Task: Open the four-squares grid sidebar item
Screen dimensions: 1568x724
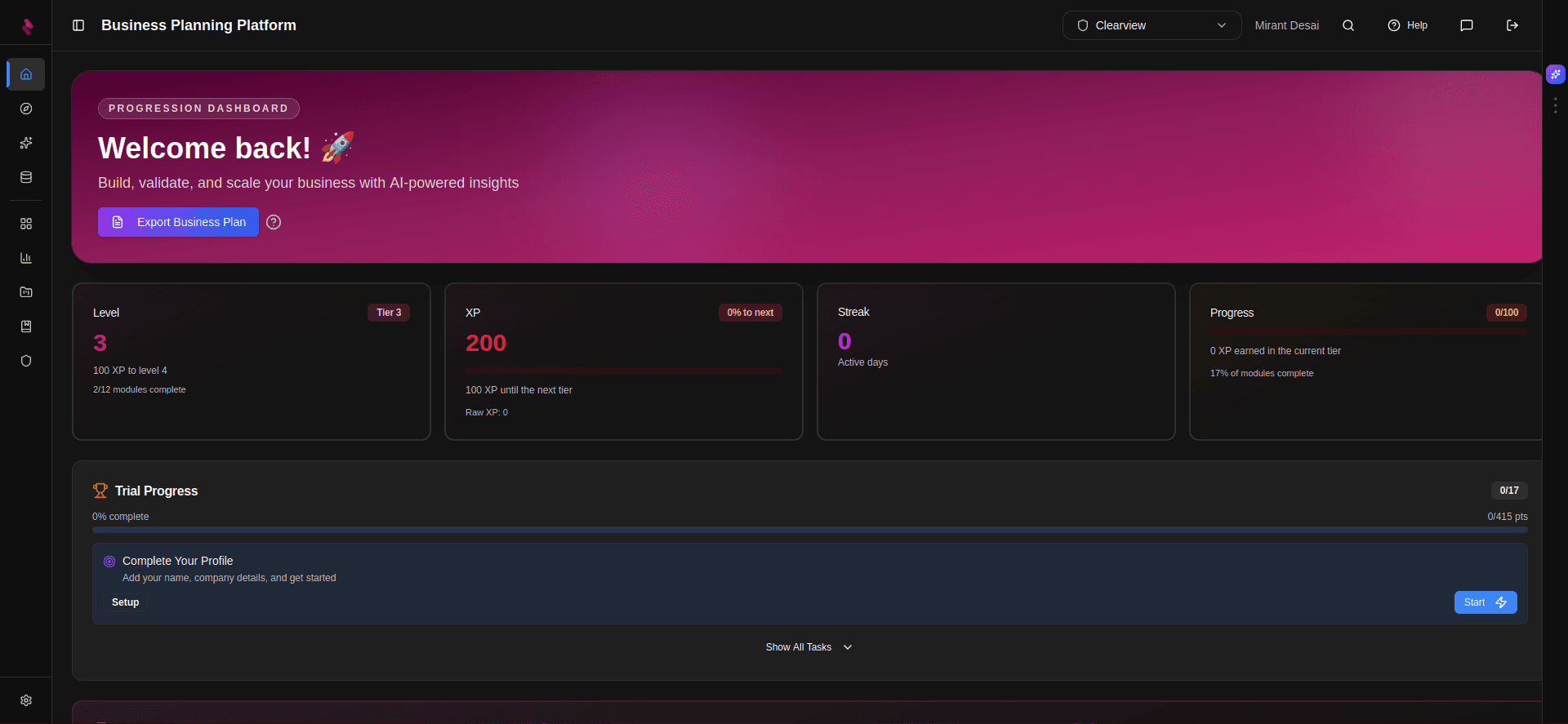Action: [26, 224]
